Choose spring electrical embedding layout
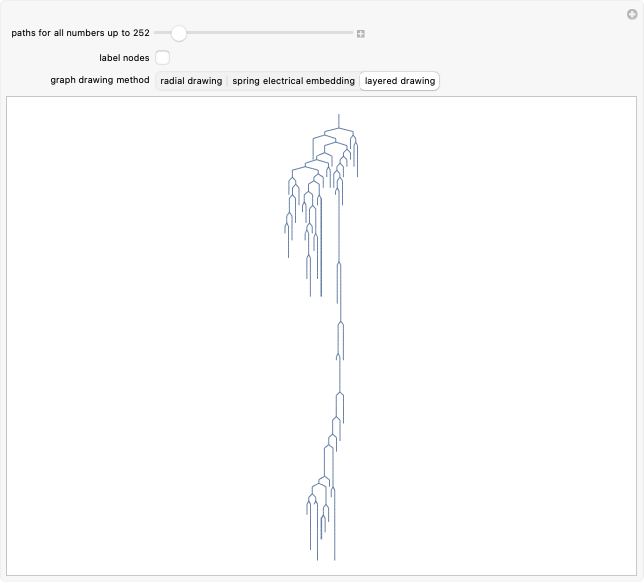The width and height of the screenshot is (644, 583). coord(293,81)
